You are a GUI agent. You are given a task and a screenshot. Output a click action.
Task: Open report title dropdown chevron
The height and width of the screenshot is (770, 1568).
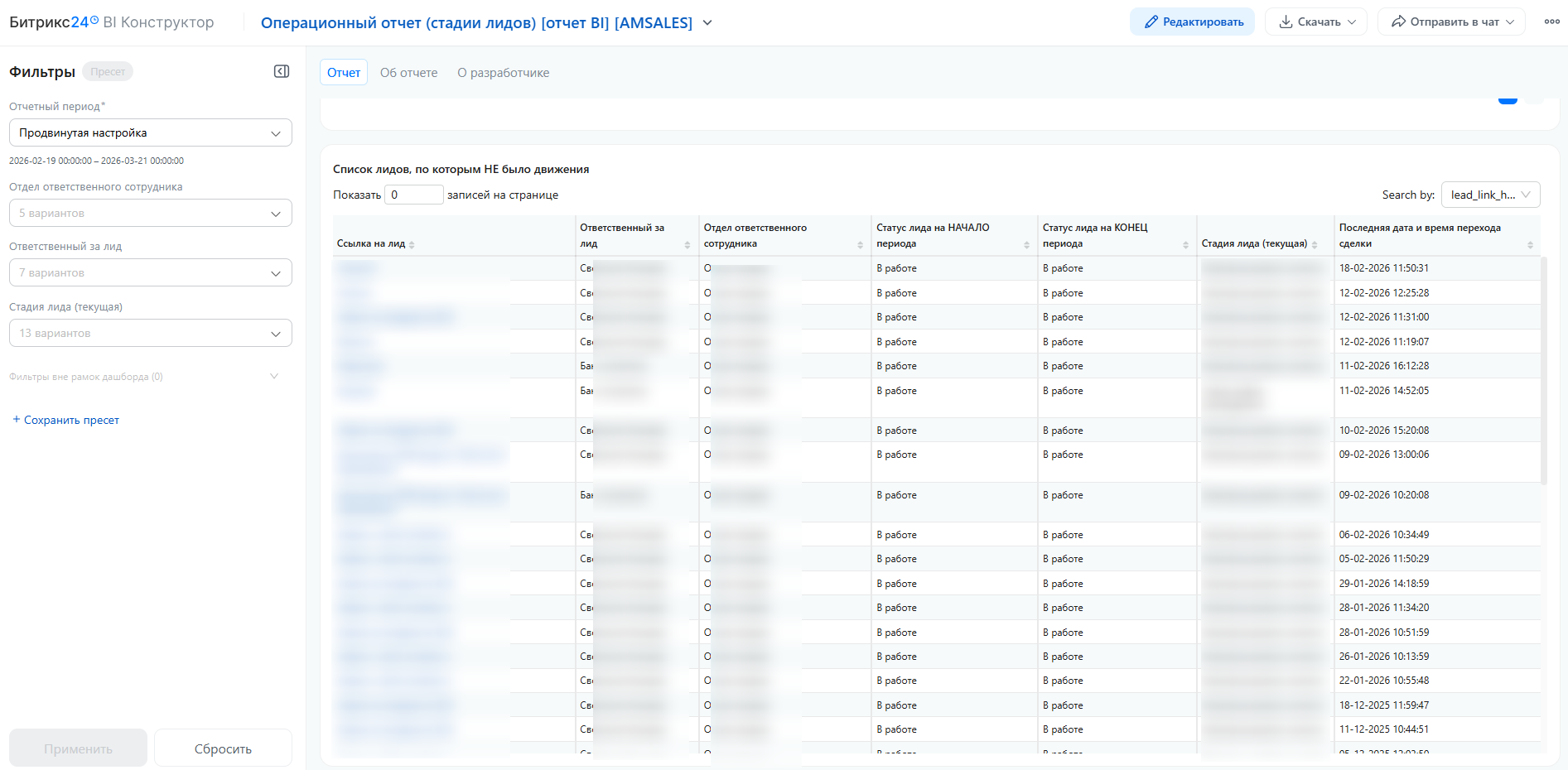coord(707,23)
